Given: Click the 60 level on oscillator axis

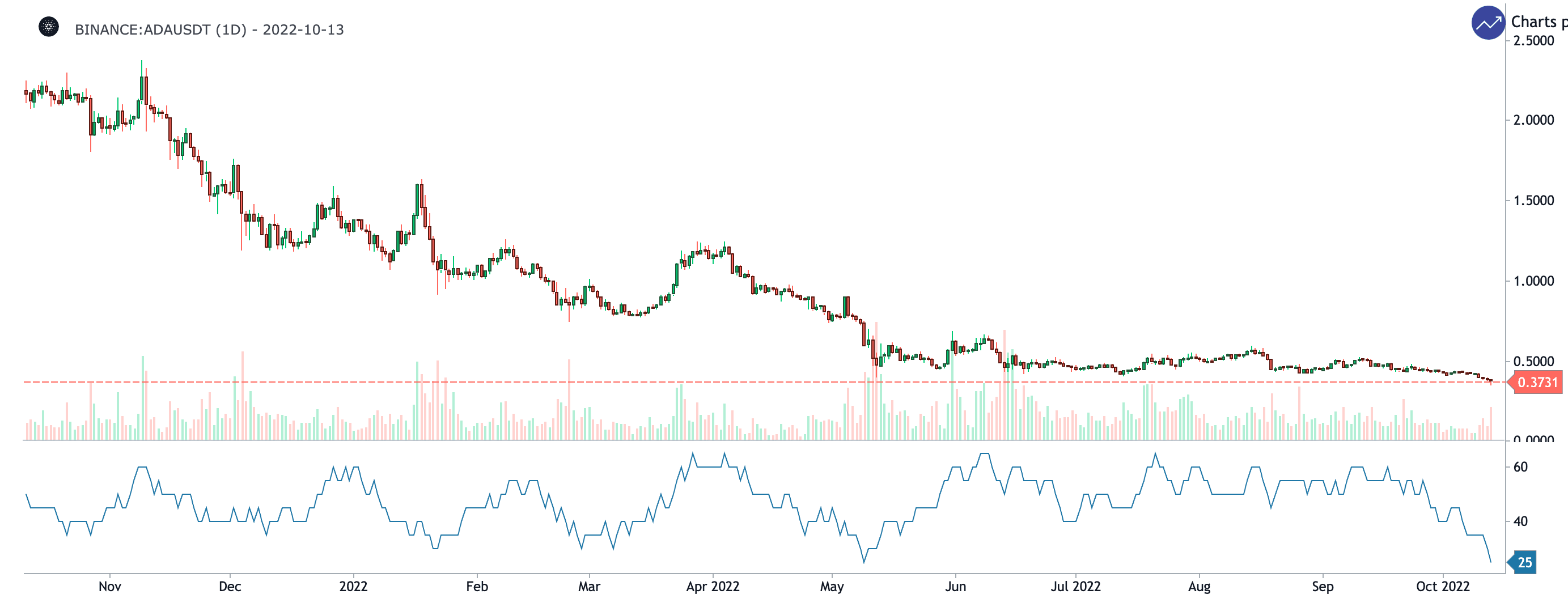Looking at the screenshot, I should click(x=1520, y=467).
